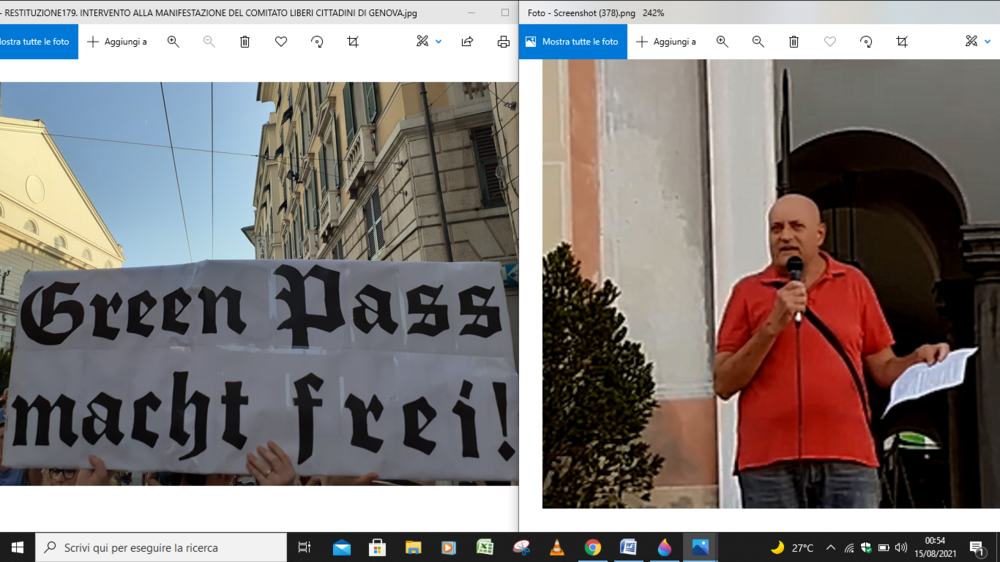Expand Edit & Create dropdown arrow, left window
The image size is (1000, 562).
pos(439,41)
